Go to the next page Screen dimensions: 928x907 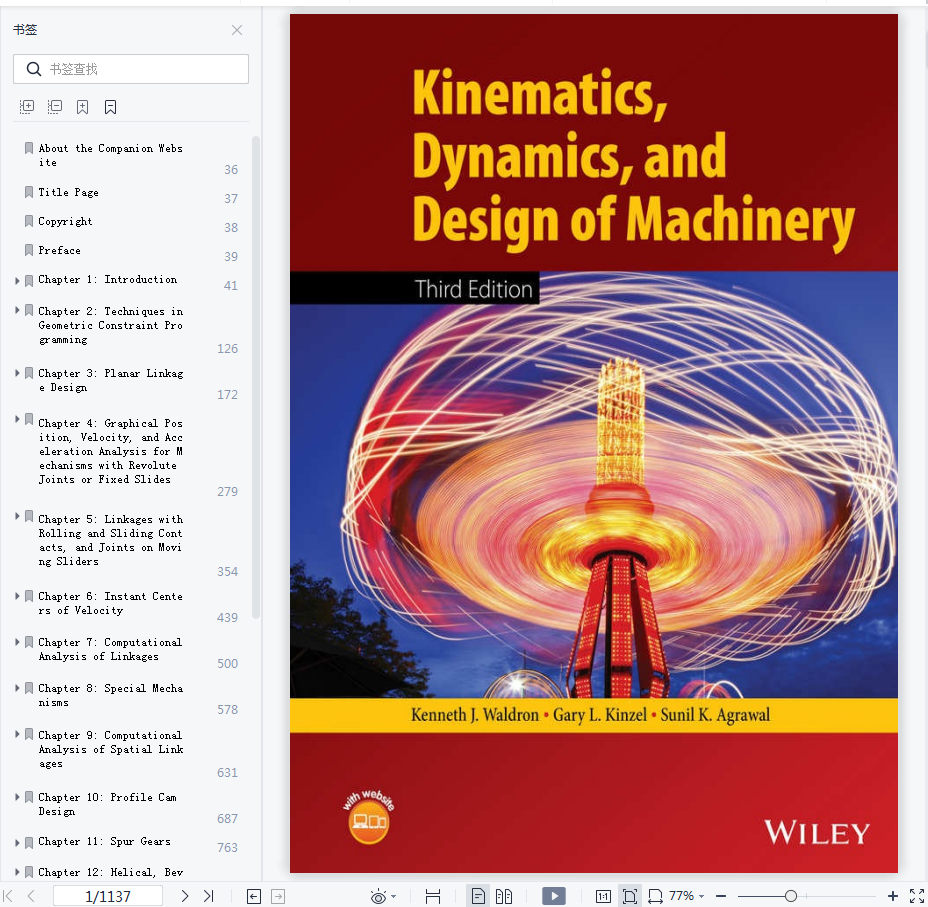pos(185,896)
